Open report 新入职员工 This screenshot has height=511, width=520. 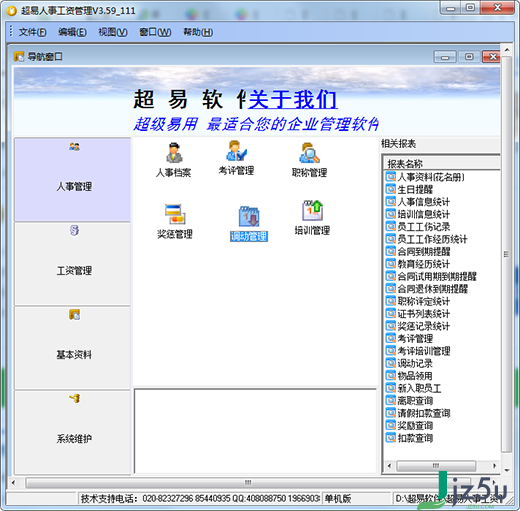(419, 389)
